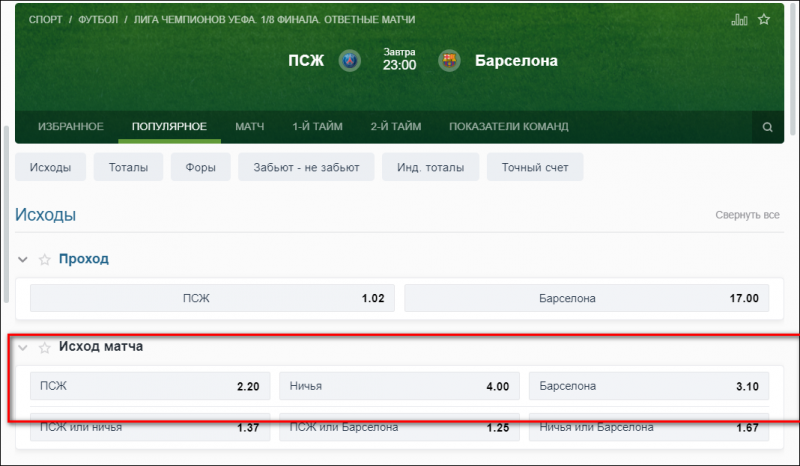This screenshot has width=800, height=466.
Task: Click the Барселона team name in header
Action: tap(516, 61)
